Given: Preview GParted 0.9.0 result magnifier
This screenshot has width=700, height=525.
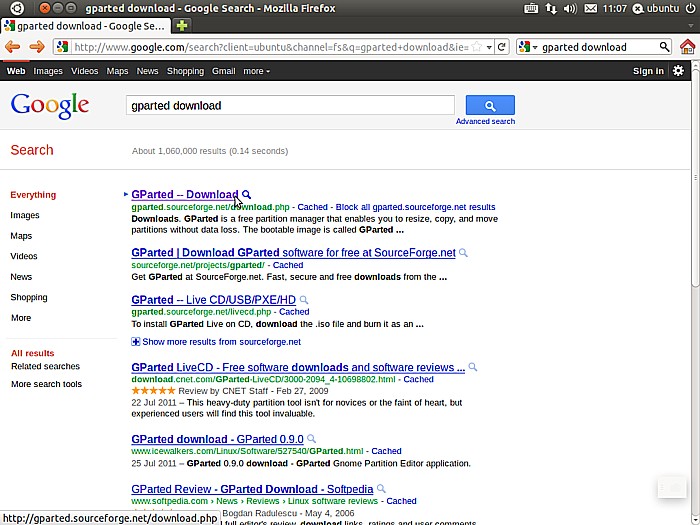Looking at the screenshot, I should (311, 439).
